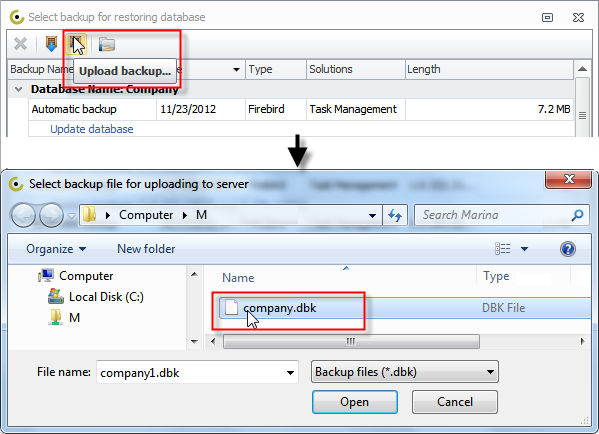
Task: Click the search magnifier icon
Action: click(x=577, y=215)
